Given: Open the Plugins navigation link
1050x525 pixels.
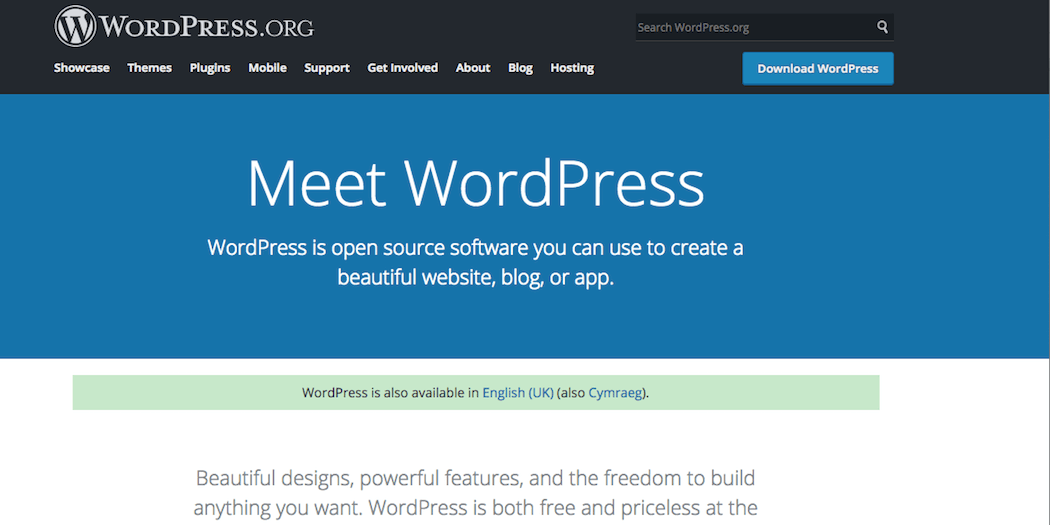Looking at the screenshot, I should [210, 68].
